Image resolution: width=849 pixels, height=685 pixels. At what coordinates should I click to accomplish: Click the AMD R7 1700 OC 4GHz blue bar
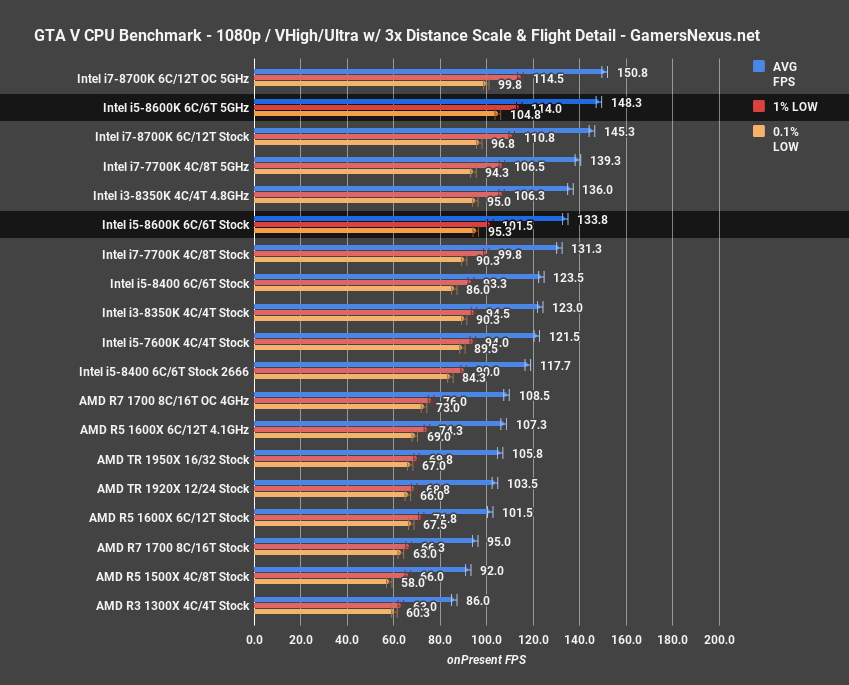380,394
